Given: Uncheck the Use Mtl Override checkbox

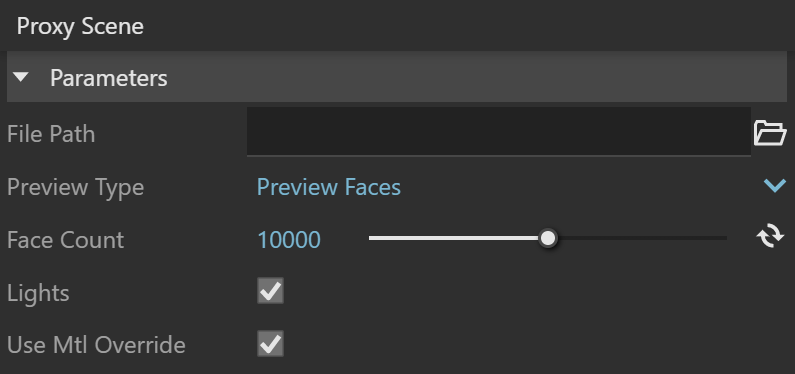Looking at the screenshot, I should coord(270,344).
